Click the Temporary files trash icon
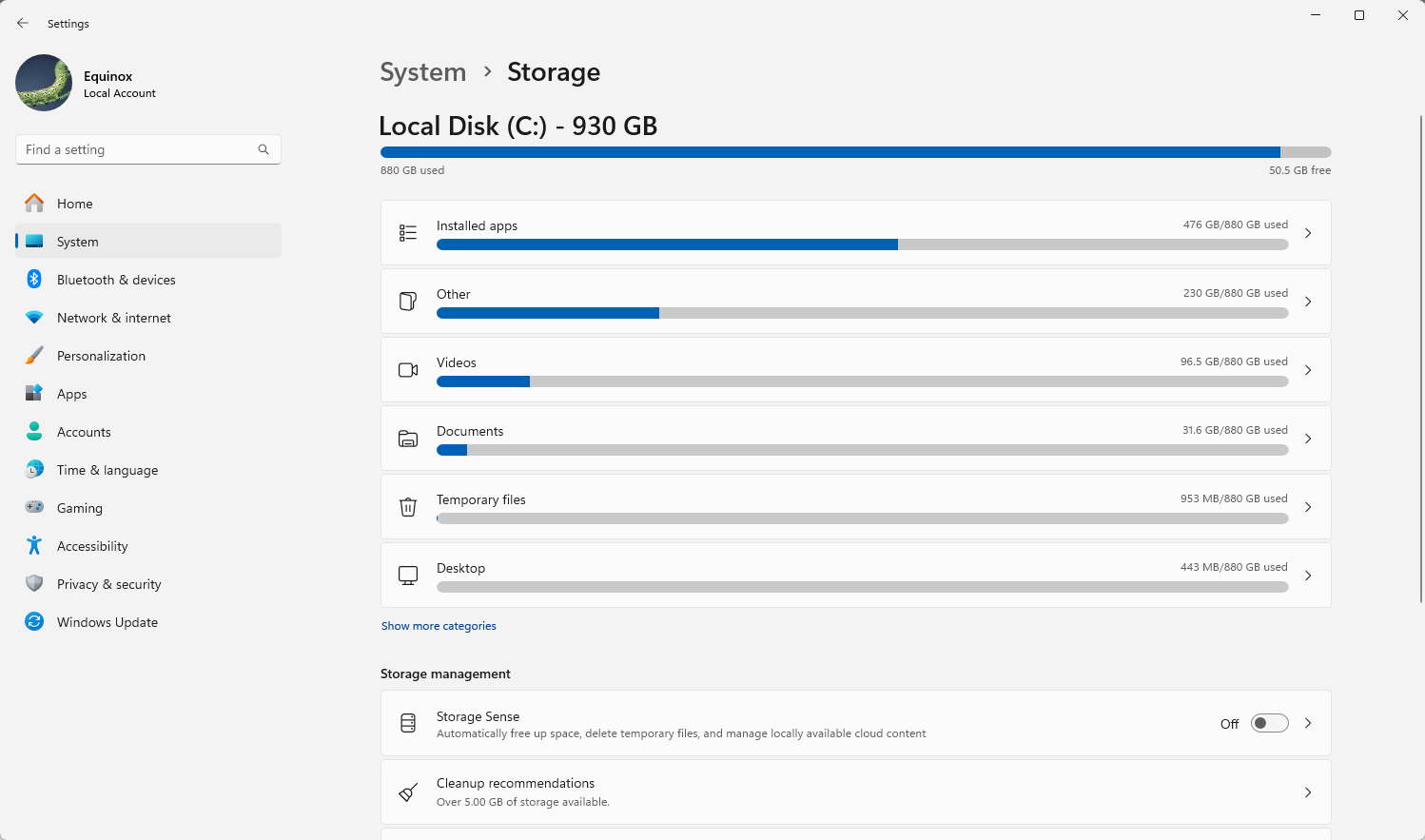Screen dimensions: 1425x840 [408, 507]
